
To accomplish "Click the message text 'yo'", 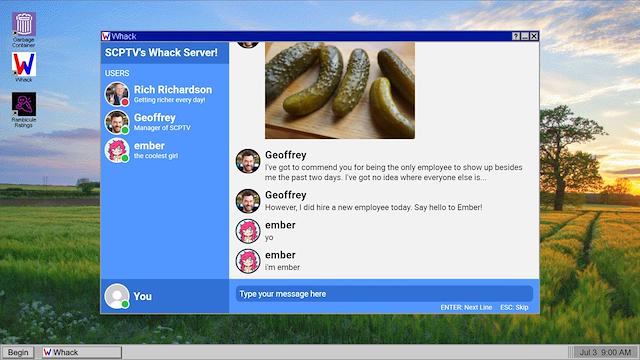I will [269, 238].
